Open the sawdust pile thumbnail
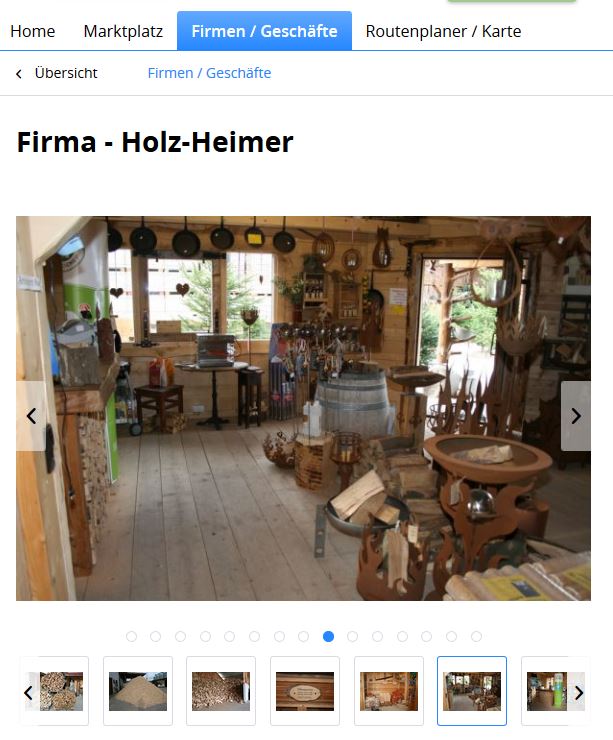The height and width of the screenshot is (740, 613). pyautogui.click(x=138, y=691)
